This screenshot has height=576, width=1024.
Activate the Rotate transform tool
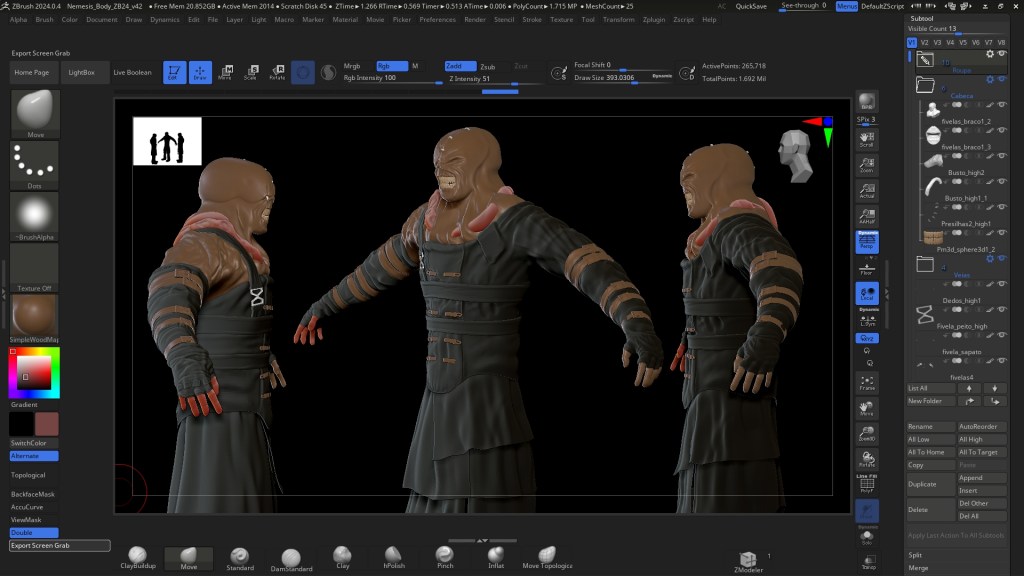coord(276,72)
